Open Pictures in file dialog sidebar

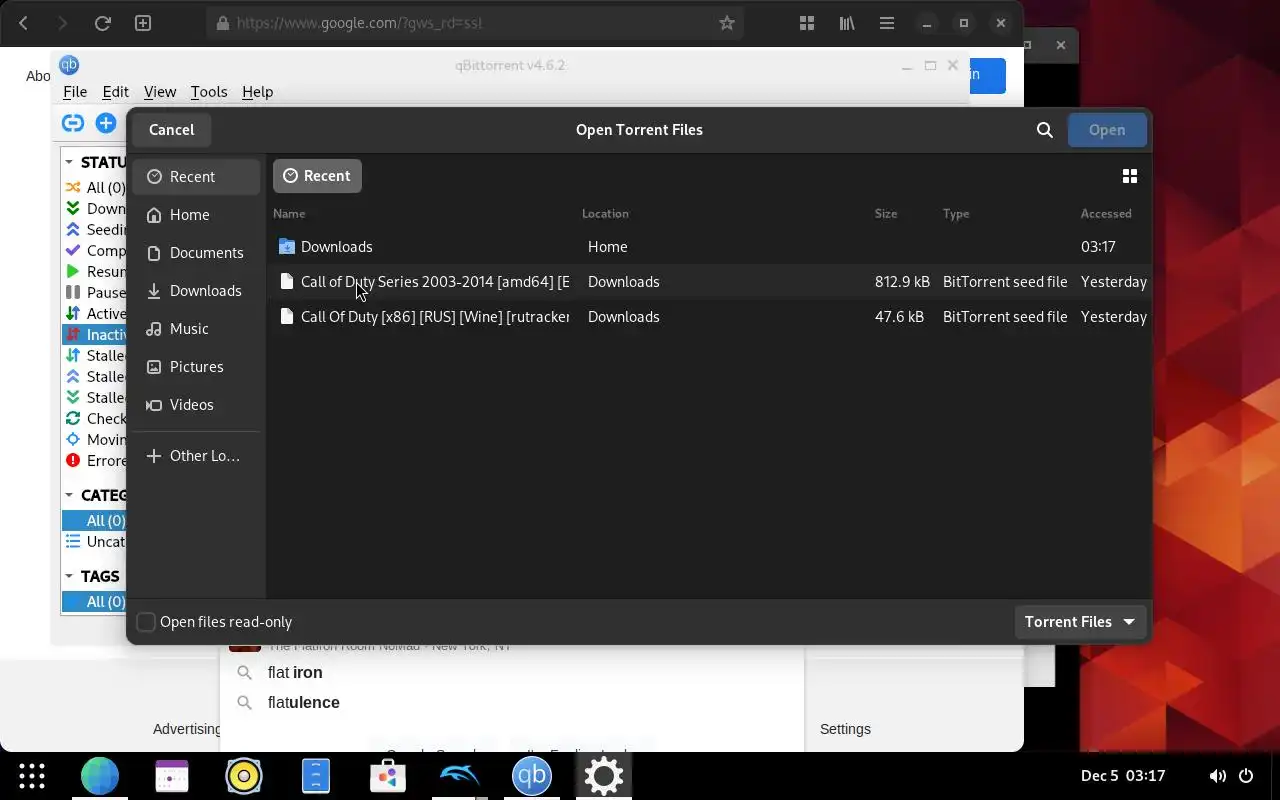[196, 367]
